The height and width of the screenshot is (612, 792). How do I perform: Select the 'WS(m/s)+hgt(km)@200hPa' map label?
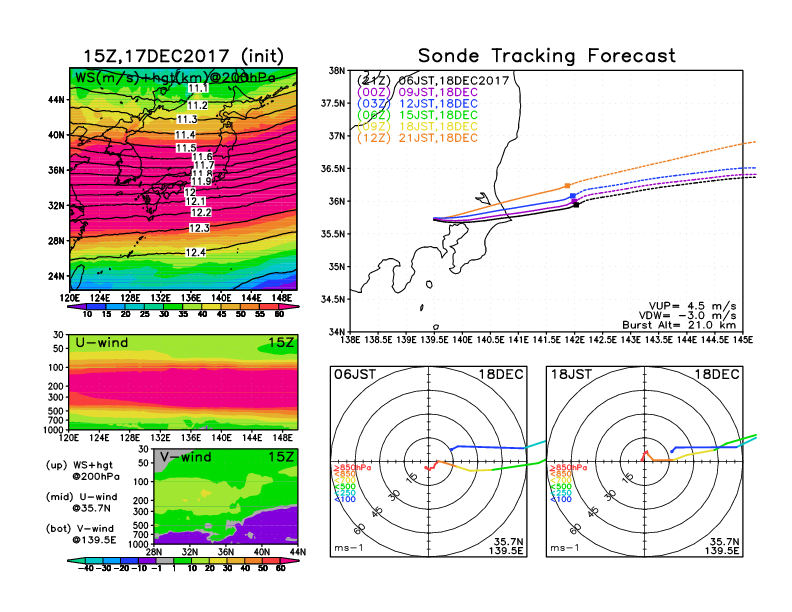175,78
